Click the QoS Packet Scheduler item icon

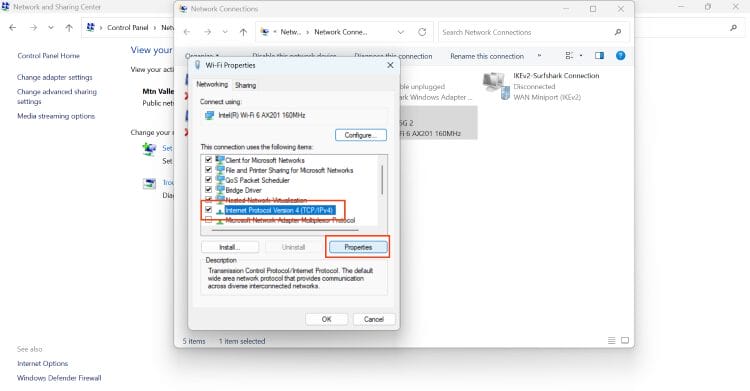pos(220,179)
